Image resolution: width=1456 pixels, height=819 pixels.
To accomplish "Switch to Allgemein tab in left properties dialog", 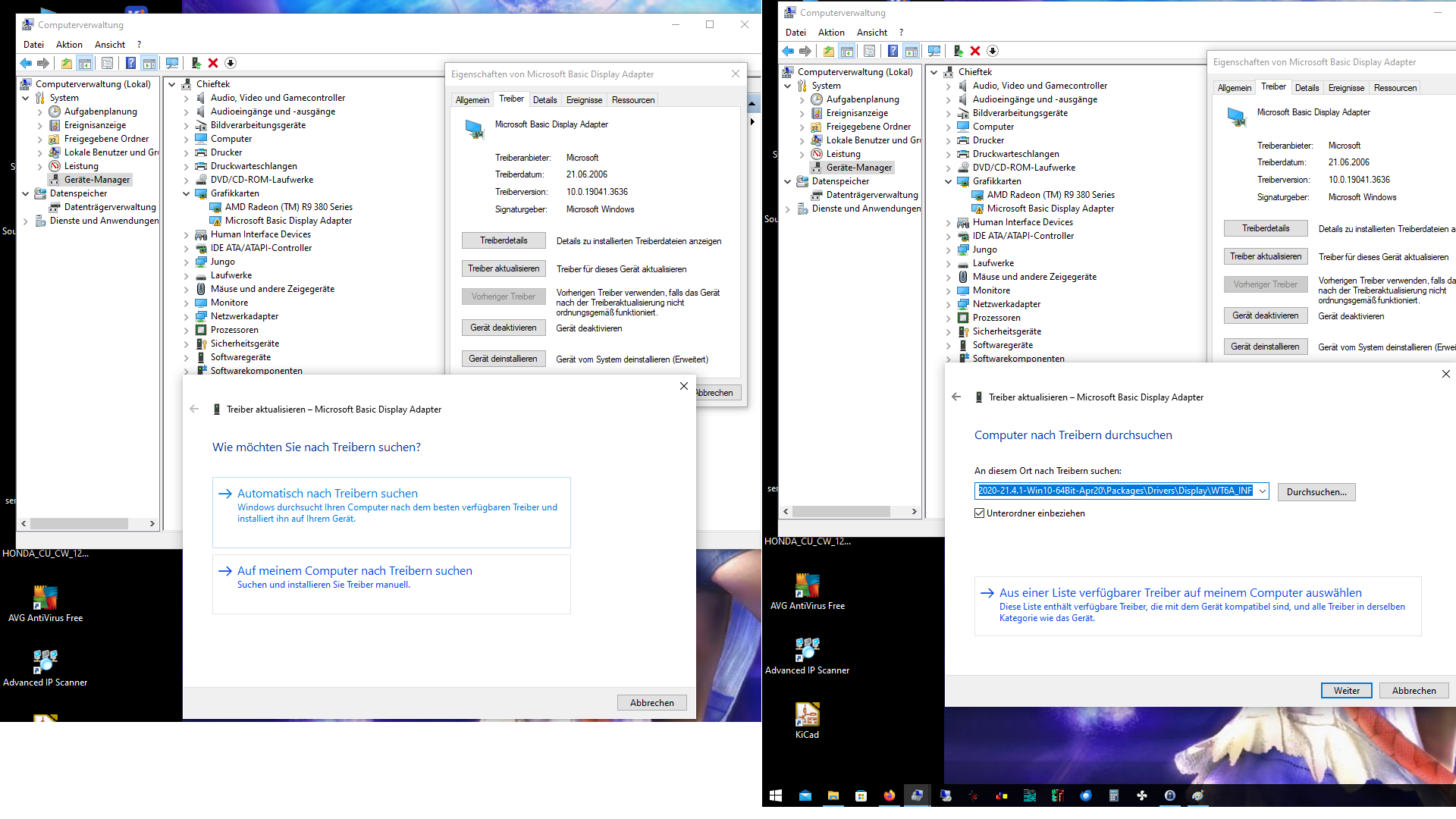I will tap(472, 100).
